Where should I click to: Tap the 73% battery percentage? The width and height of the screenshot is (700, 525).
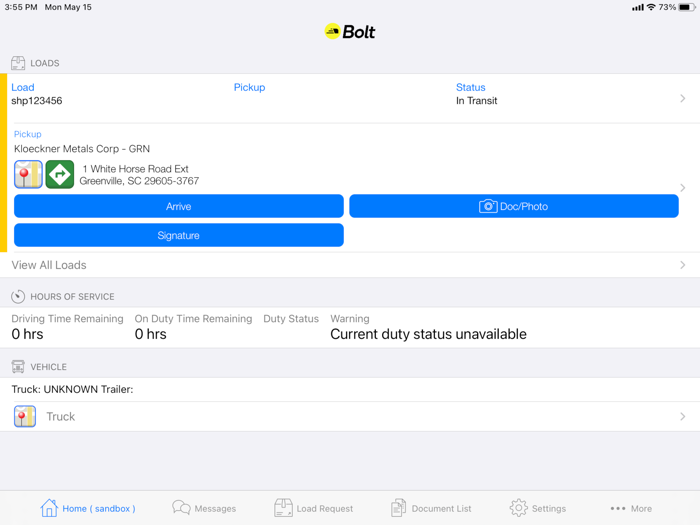[667, 7]
